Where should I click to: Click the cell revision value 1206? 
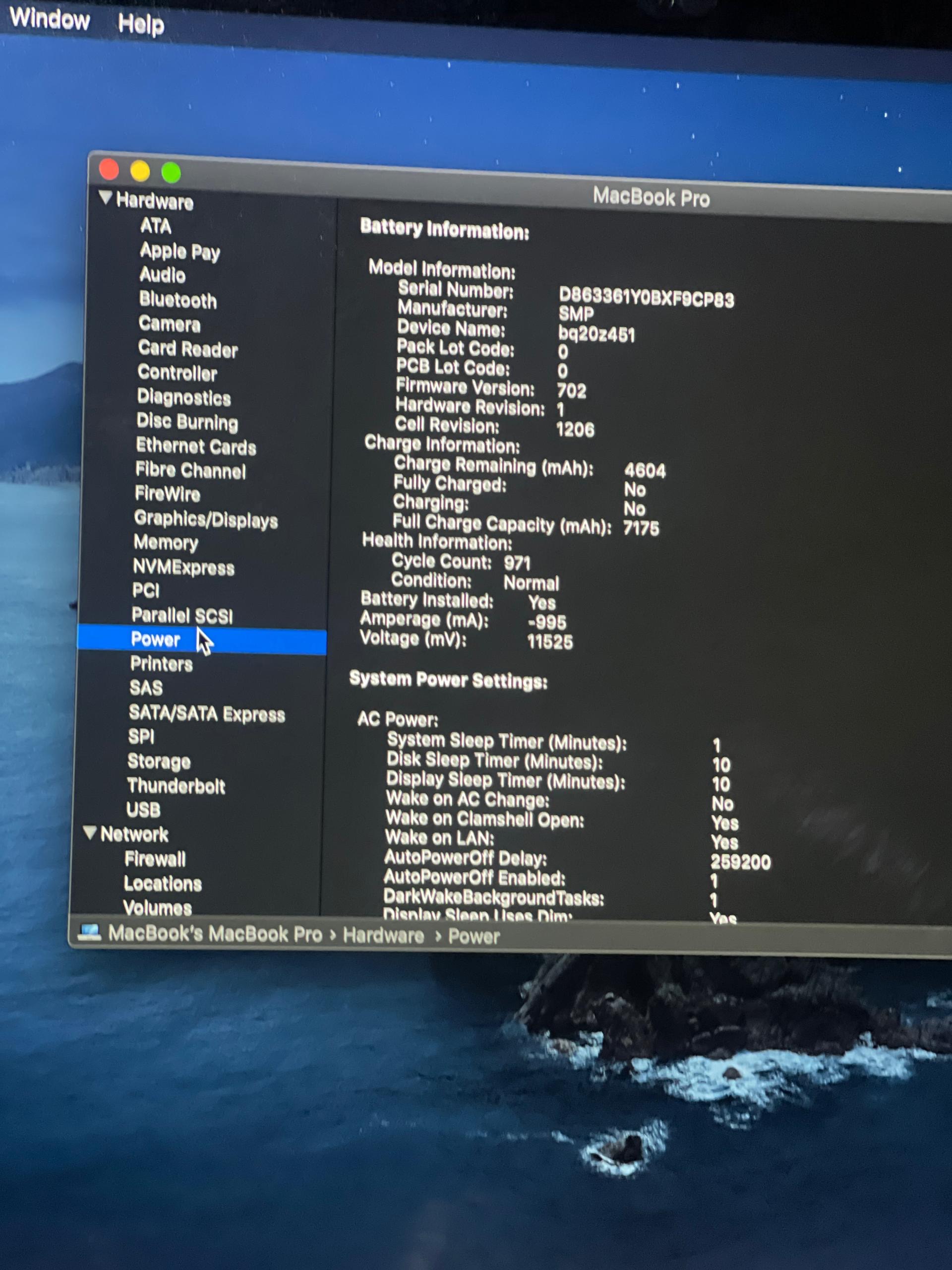[575, 430]
